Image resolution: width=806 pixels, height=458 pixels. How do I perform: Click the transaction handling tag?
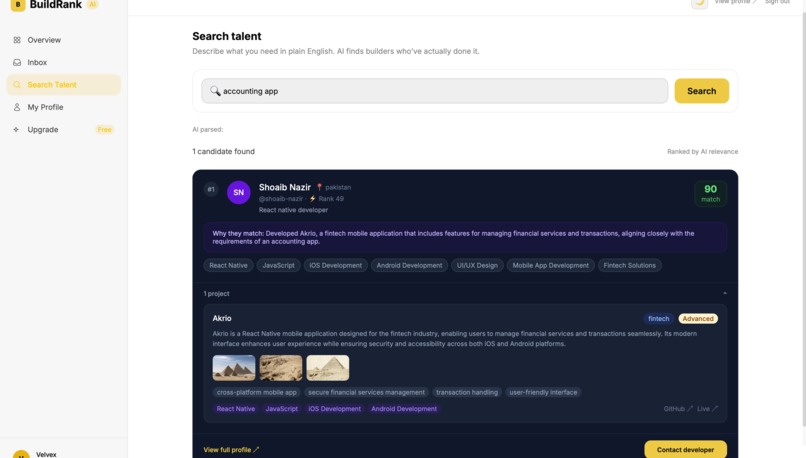coord(467,392)
